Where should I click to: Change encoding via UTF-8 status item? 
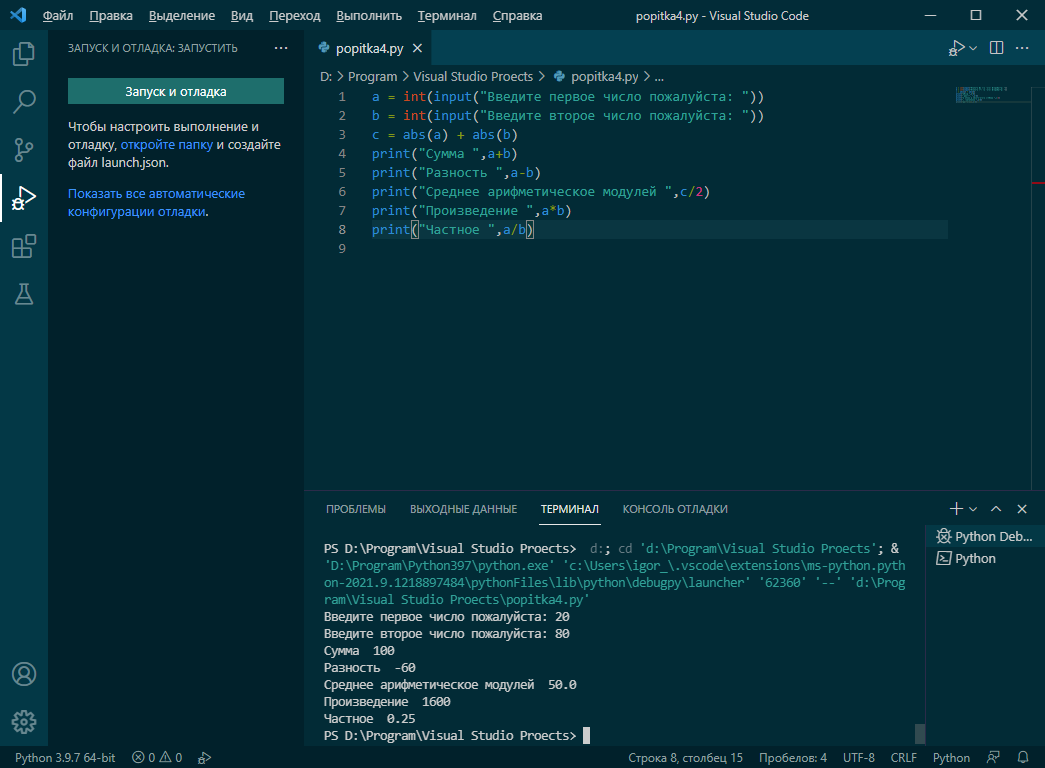[858, 757]
